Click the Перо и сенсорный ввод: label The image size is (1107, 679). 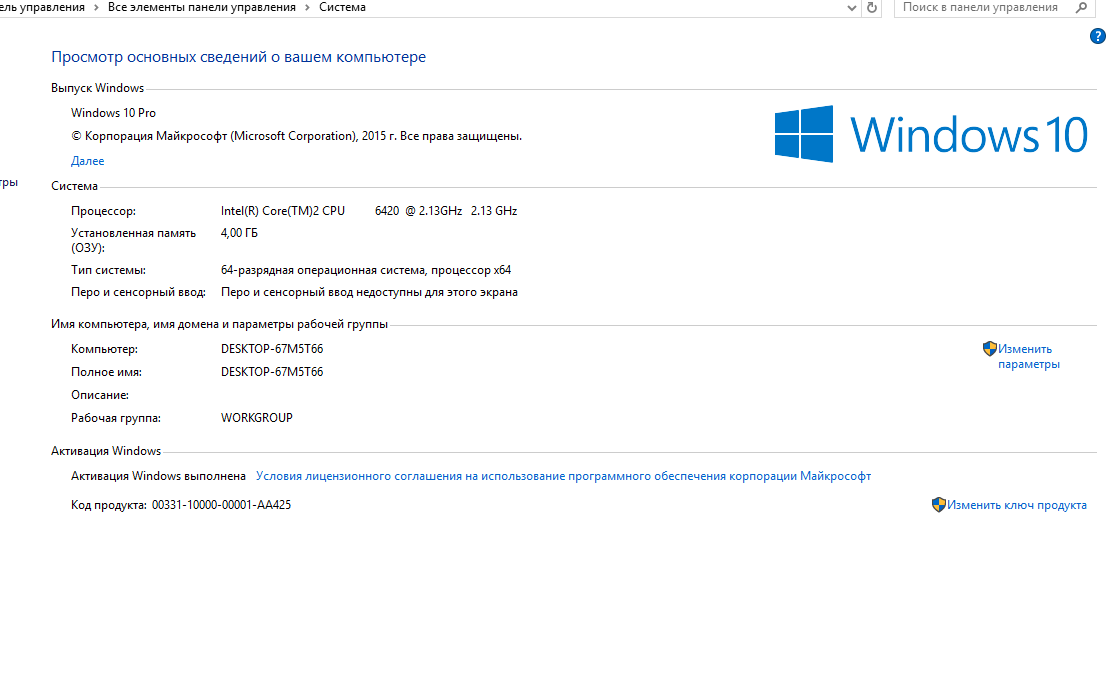(138, 292)
